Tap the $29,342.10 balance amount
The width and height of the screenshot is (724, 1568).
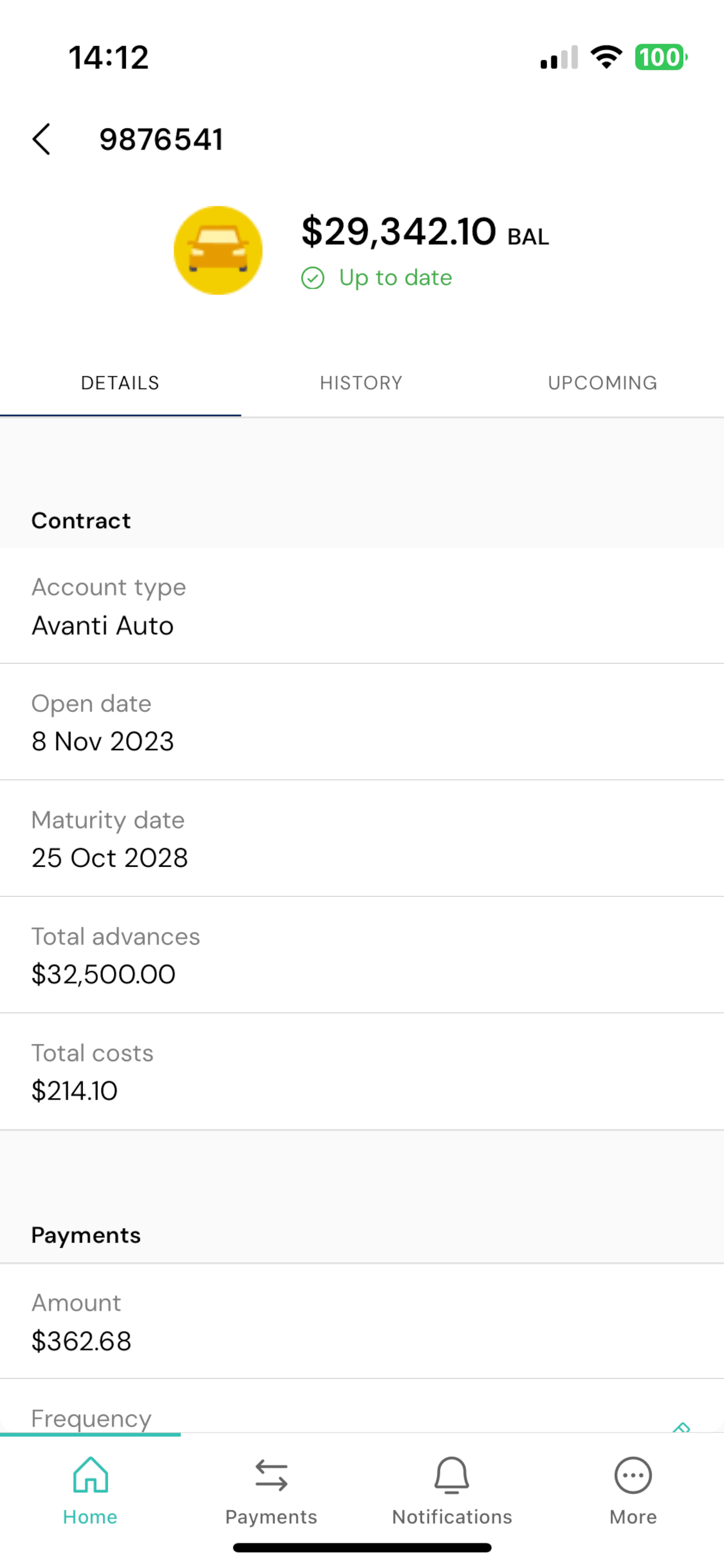point(399,232)
